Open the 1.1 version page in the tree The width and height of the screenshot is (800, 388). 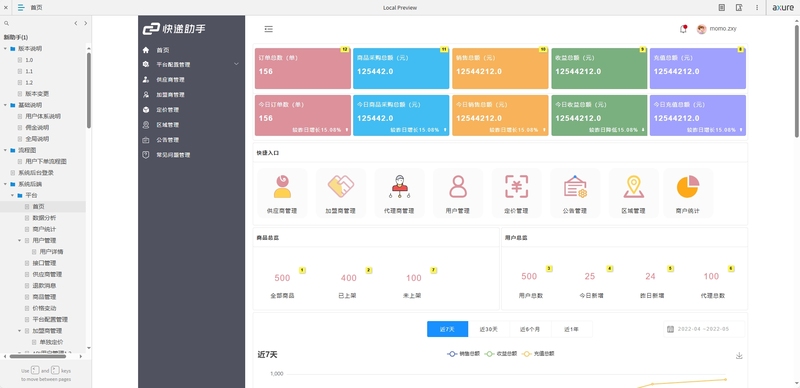click(x=29, y=71)
